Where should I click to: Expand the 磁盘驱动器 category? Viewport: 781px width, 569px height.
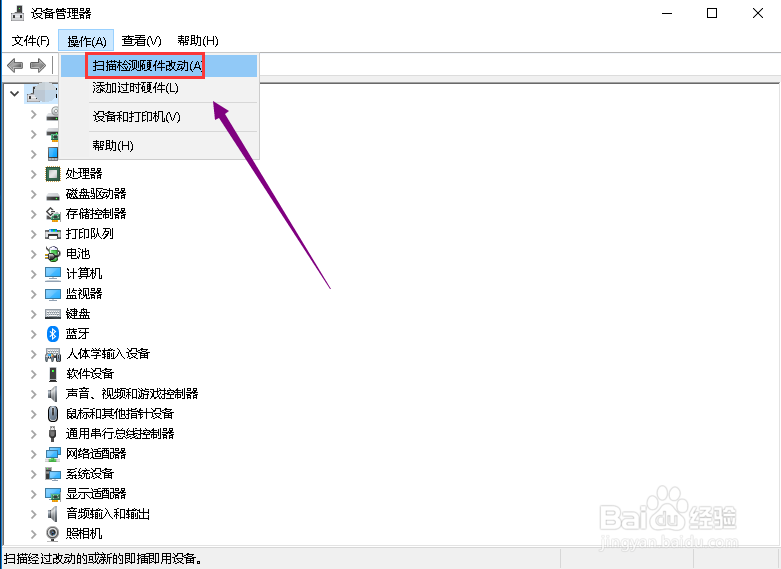33,194
